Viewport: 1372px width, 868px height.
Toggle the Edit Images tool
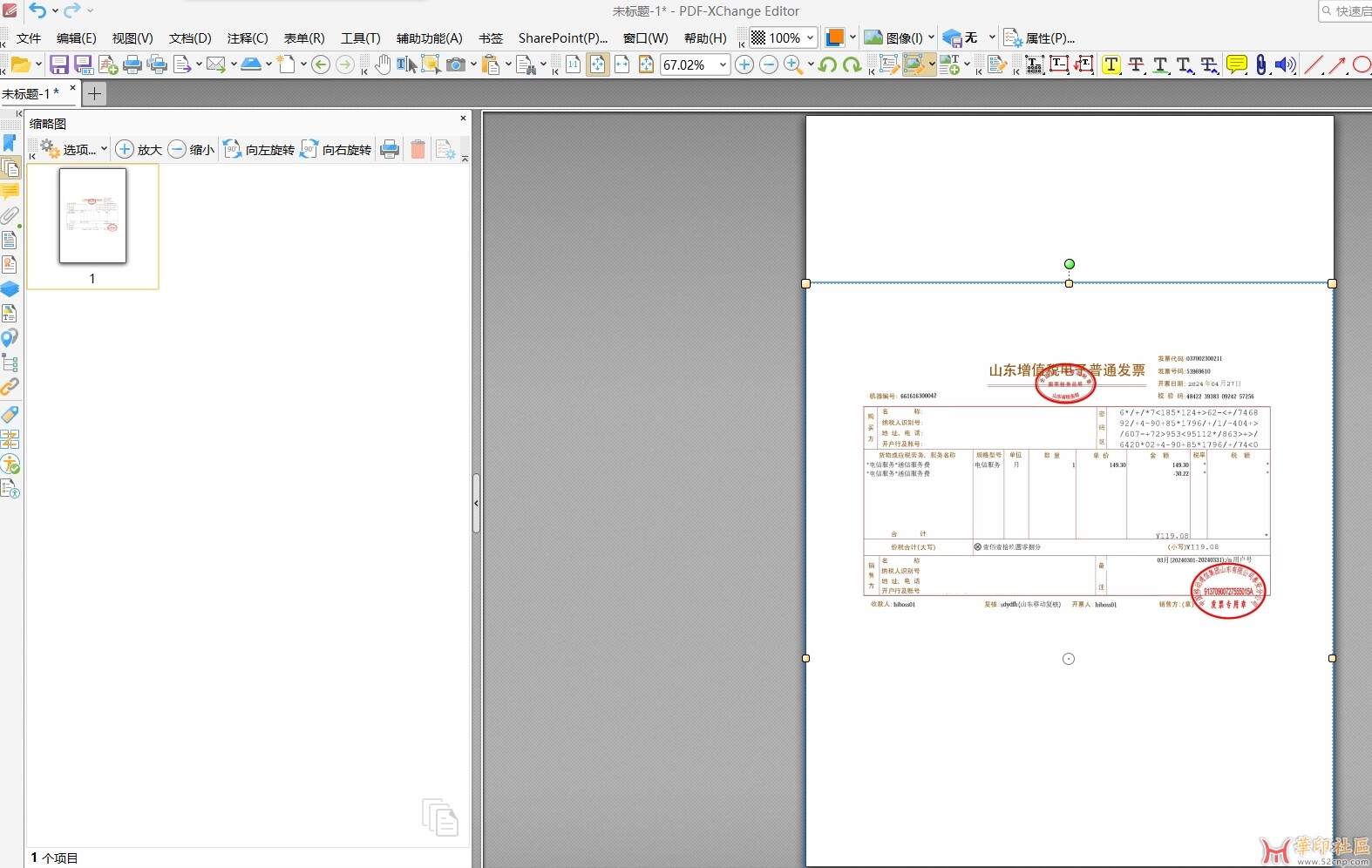coord(914,64)
